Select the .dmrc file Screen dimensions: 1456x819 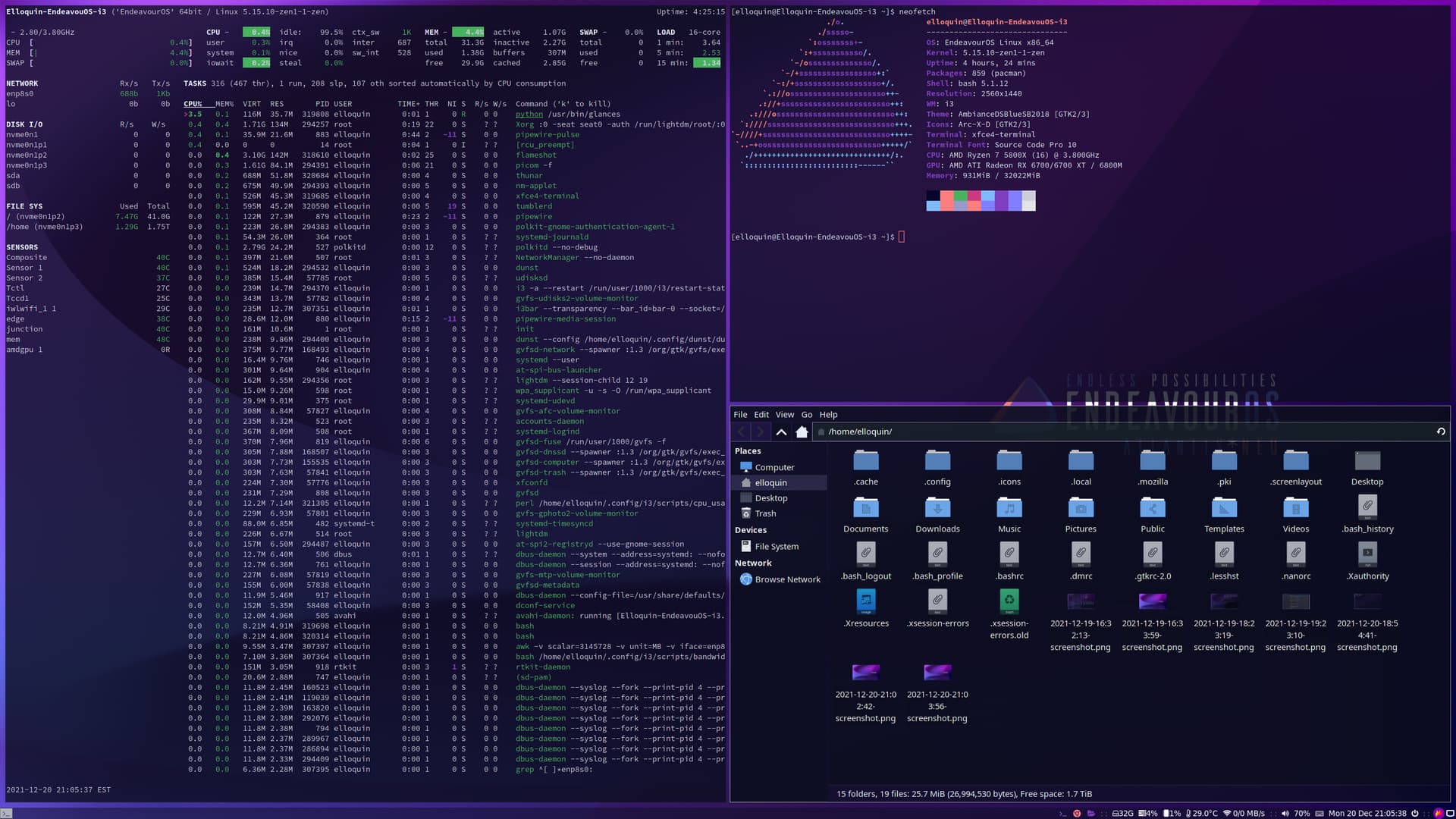point(1081,562)
